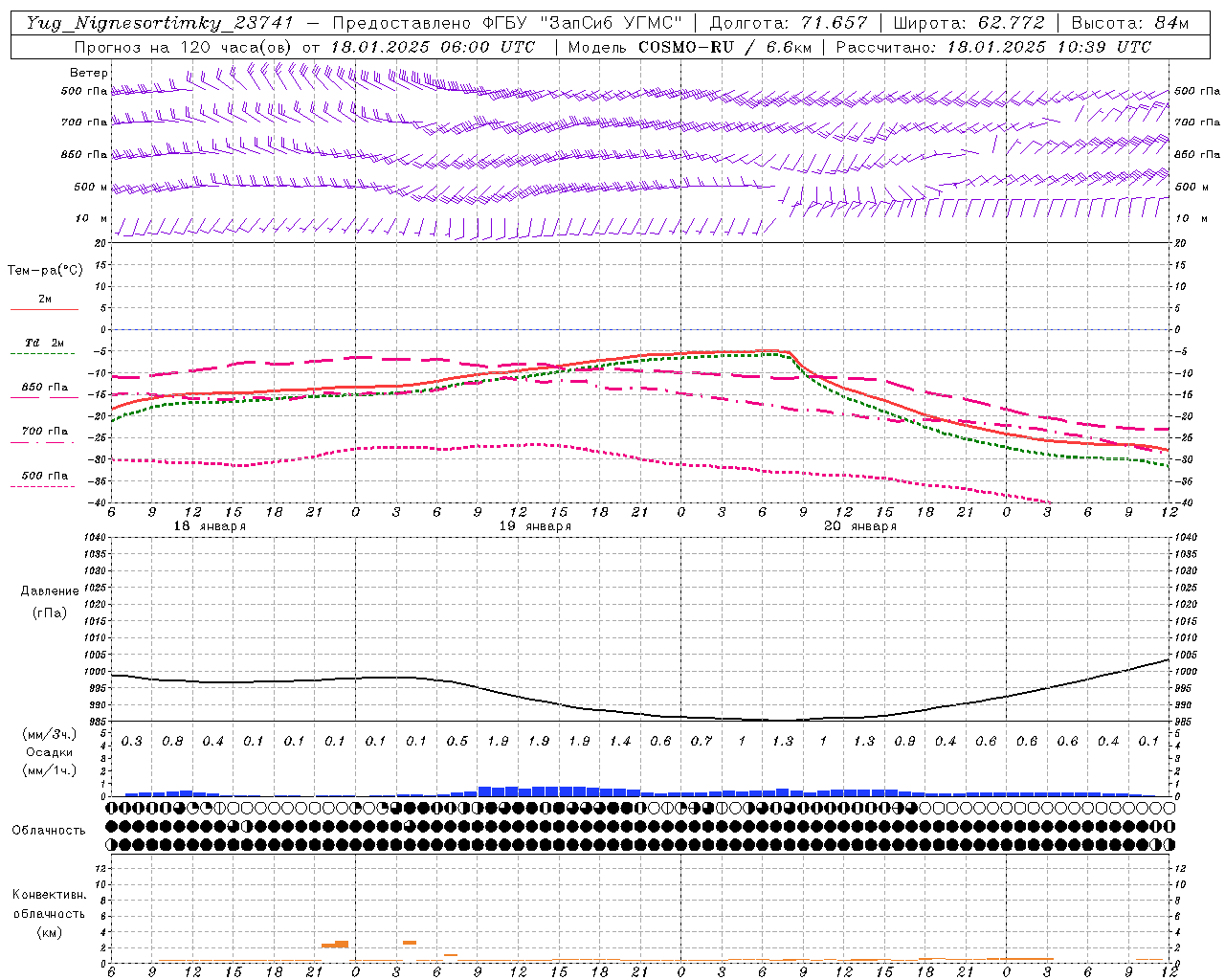Click the model label 'COSMO-RU / 6.6км'
Screen dimensions: 1225x980
click(724, 47)
